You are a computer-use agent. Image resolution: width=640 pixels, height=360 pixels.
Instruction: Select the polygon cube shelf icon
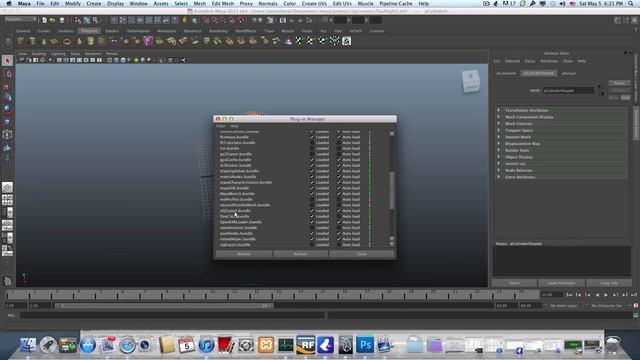(x=20, y=41)
